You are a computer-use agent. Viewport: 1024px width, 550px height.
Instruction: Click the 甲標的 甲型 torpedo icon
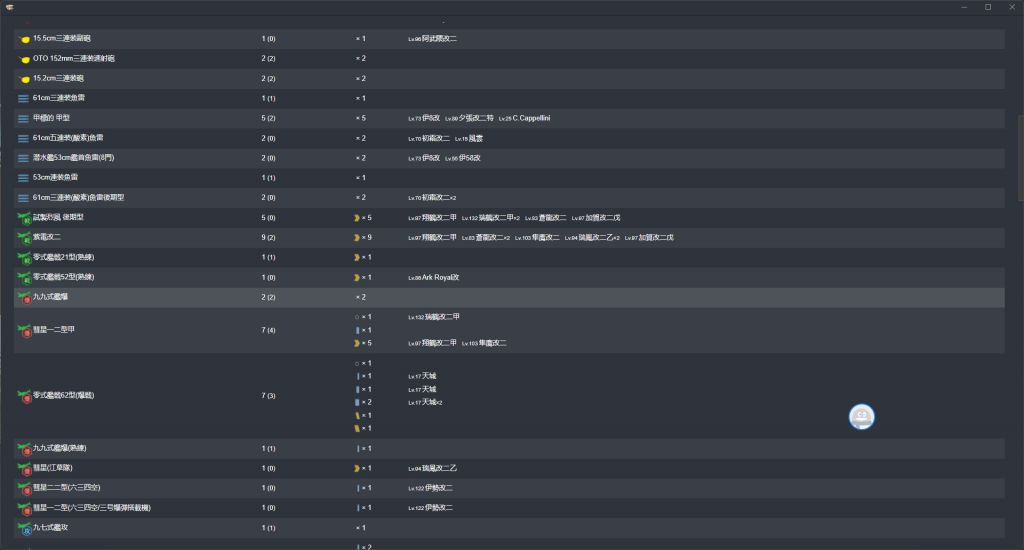tap(24, 118)
